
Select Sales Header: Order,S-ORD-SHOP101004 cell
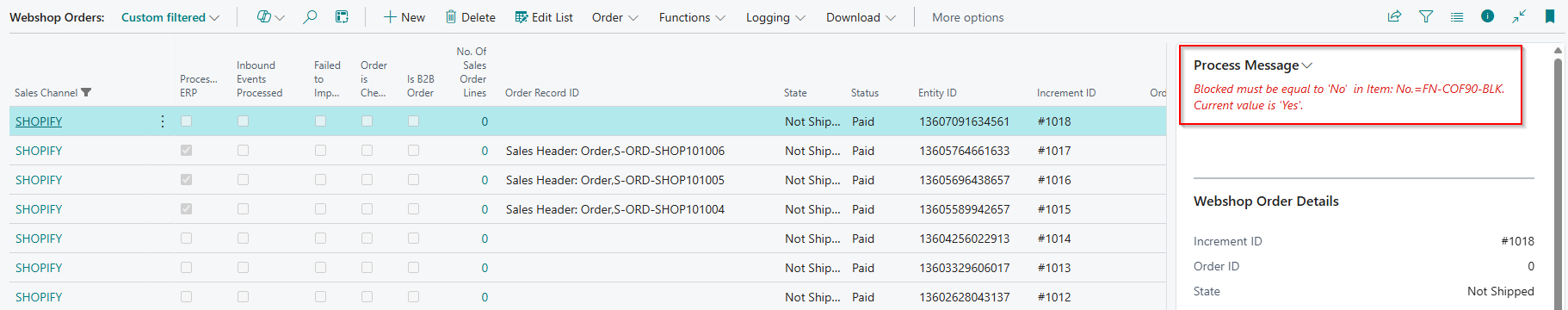click(x=615, y=209)
